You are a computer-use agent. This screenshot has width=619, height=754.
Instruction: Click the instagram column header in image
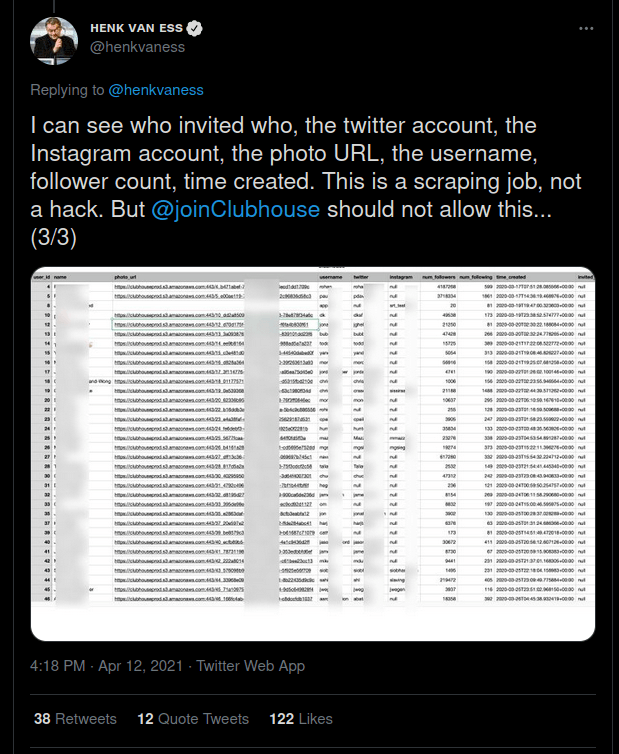coord(402,277)
